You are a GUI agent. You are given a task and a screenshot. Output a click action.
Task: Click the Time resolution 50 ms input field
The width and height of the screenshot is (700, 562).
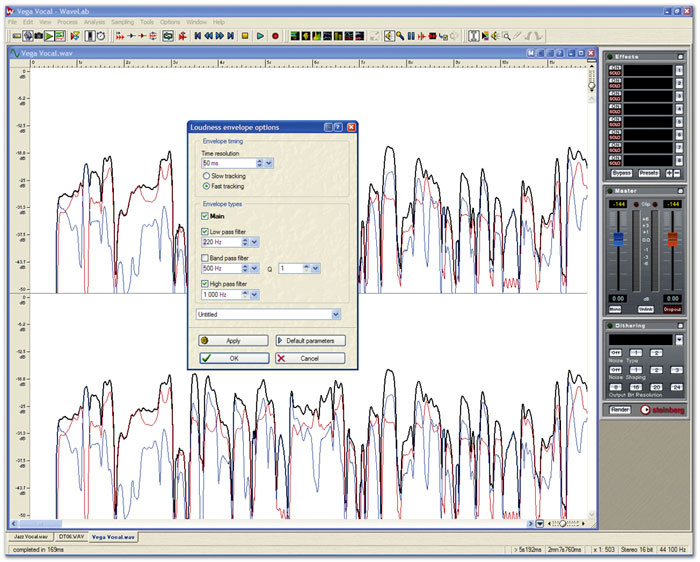(229, 163)
